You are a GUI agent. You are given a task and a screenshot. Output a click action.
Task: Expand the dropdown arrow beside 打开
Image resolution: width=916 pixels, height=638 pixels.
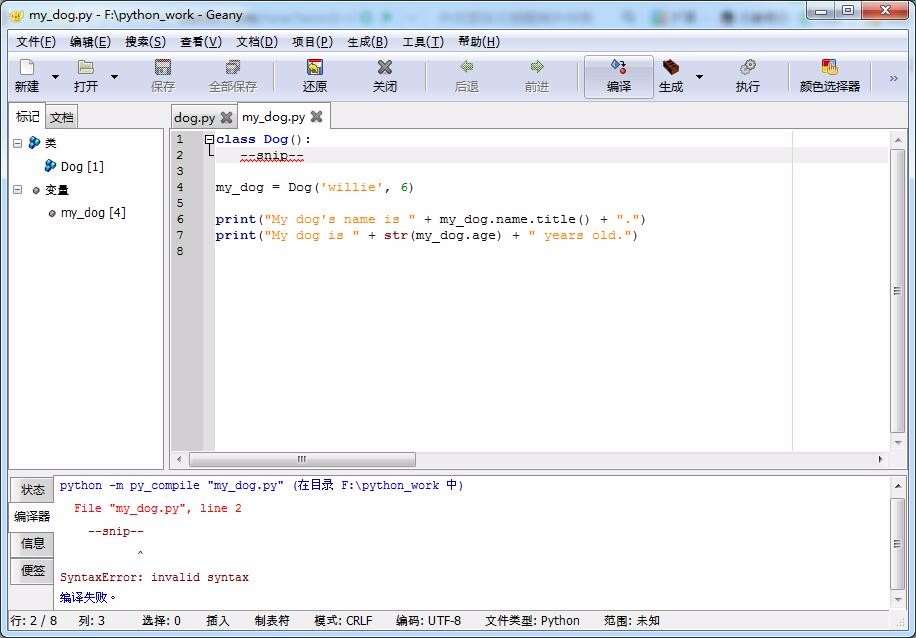point(114,77)
